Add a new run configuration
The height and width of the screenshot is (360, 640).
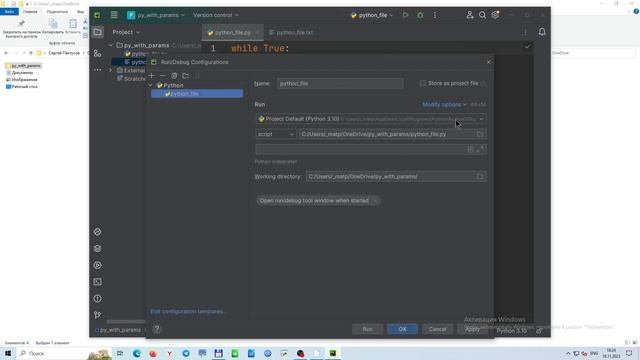click(x=151, y=76)
